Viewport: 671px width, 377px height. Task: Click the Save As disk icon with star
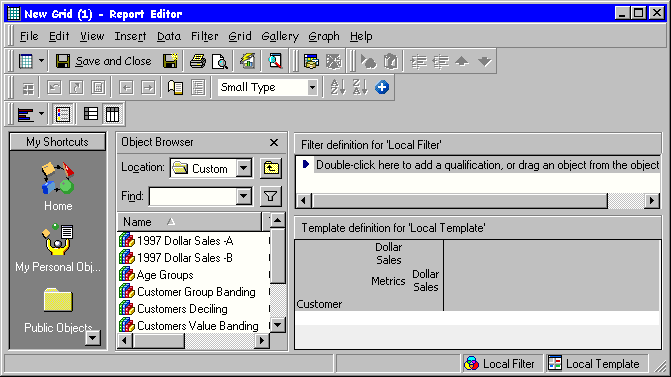[x=170, y=61]
